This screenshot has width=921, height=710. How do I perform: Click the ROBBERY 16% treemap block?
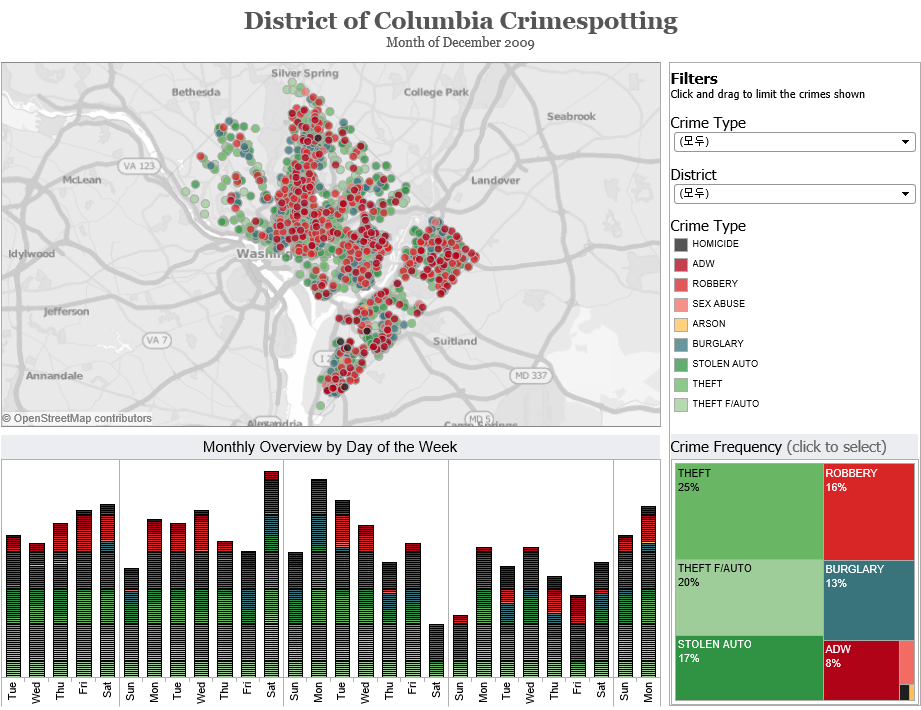pos(868,511)
